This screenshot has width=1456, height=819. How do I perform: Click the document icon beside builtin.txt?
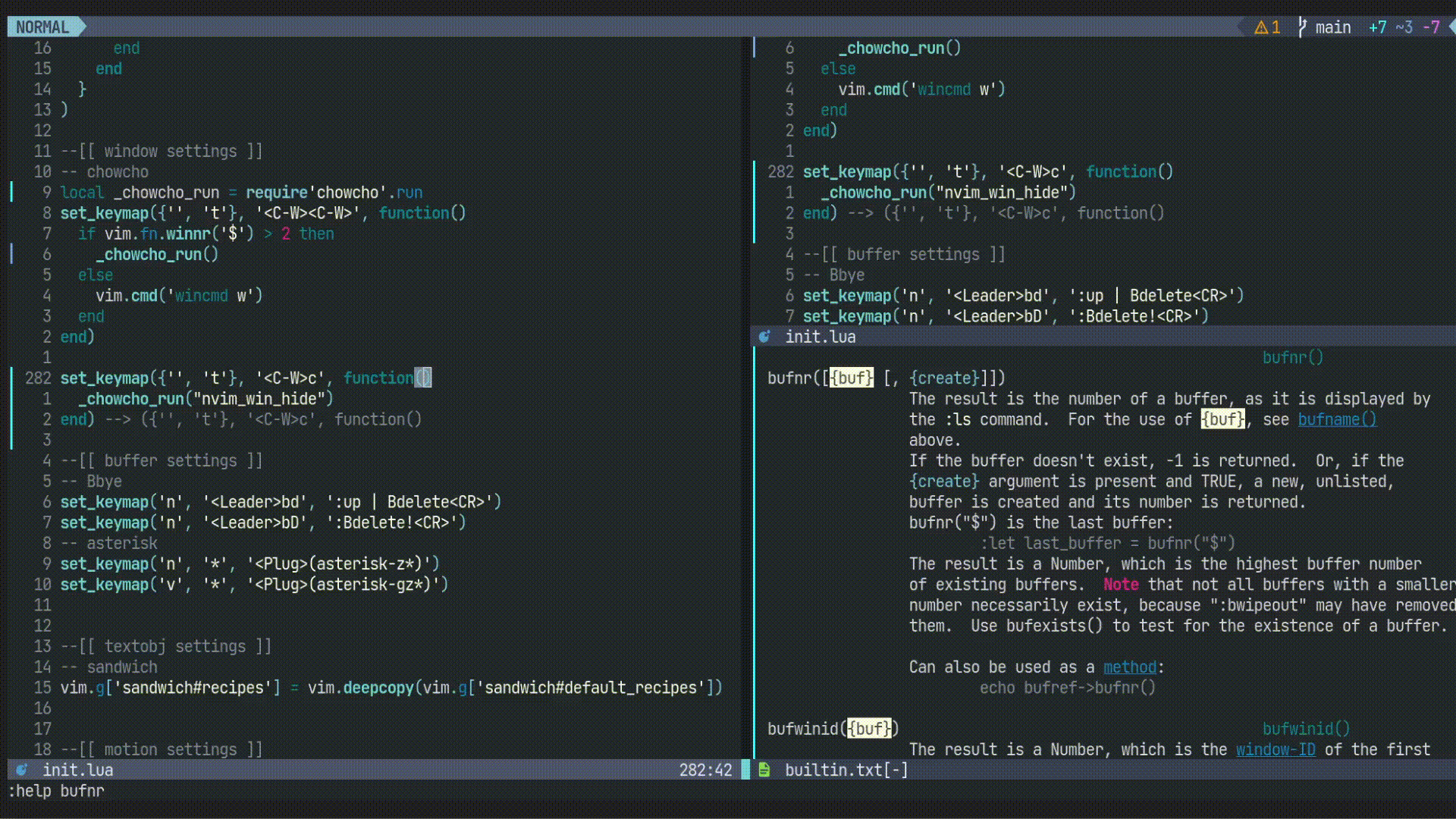tap(764, 770)
